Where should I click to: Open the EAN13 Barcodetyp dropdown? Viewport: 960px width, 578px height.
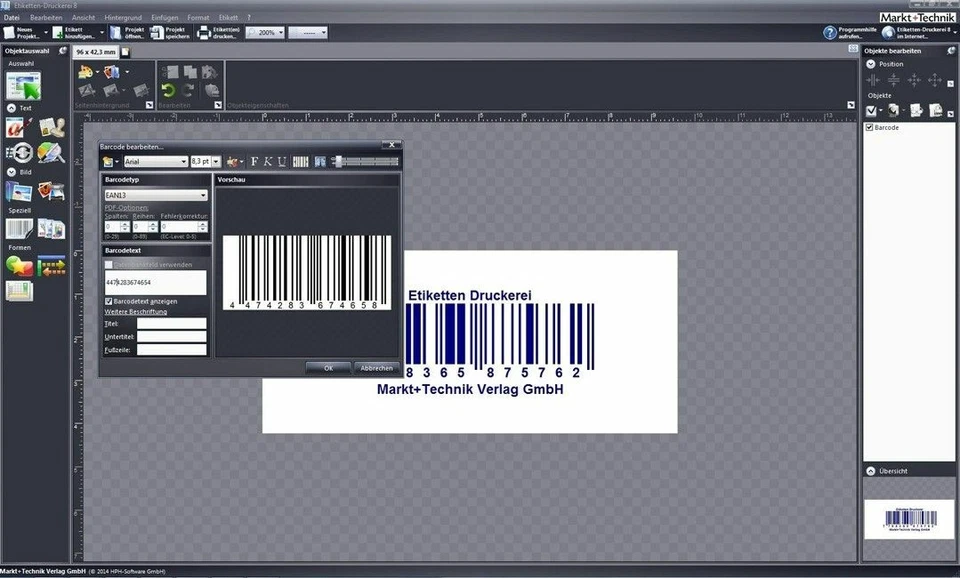pyautogui.click(x=204, y=194)
